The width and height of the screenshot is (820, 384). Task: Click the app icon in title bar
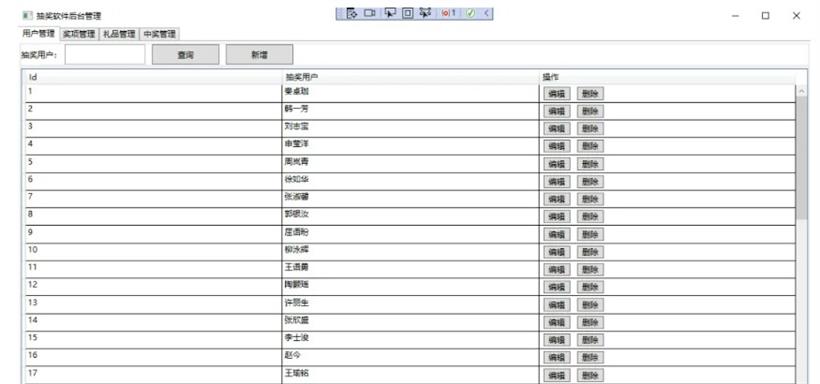tap(27, 15)
